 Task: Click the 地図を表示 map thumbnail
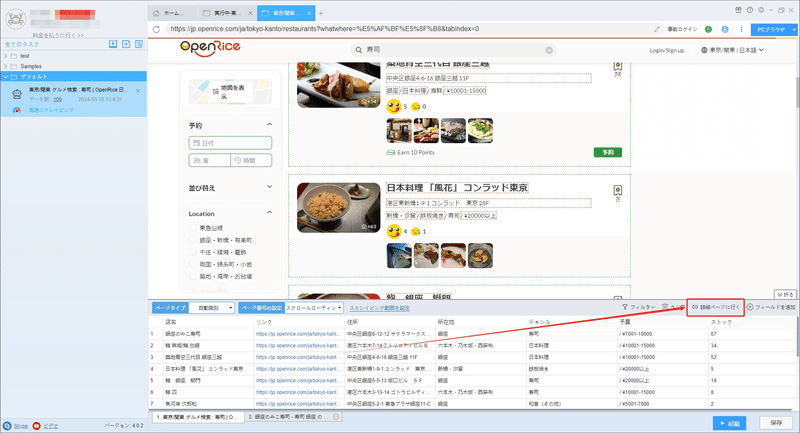coord(230,92)
